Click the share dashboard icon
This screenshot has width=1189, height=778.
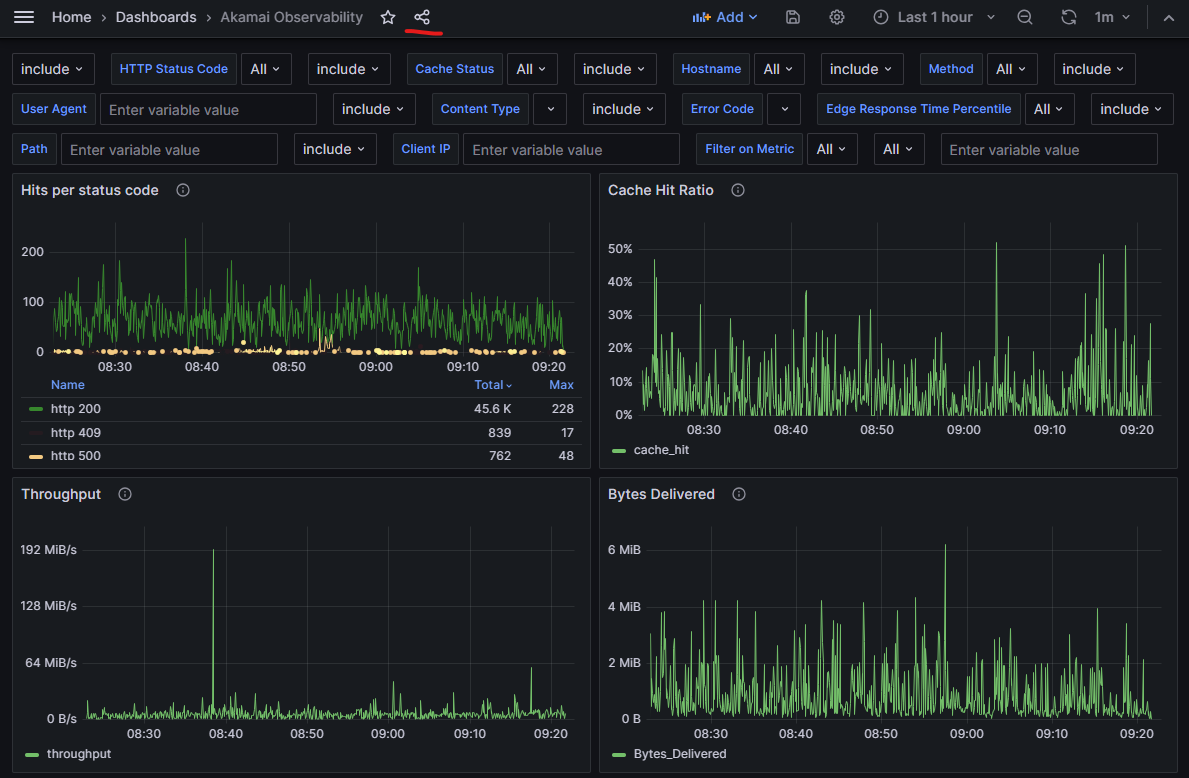tap(422, 17)
